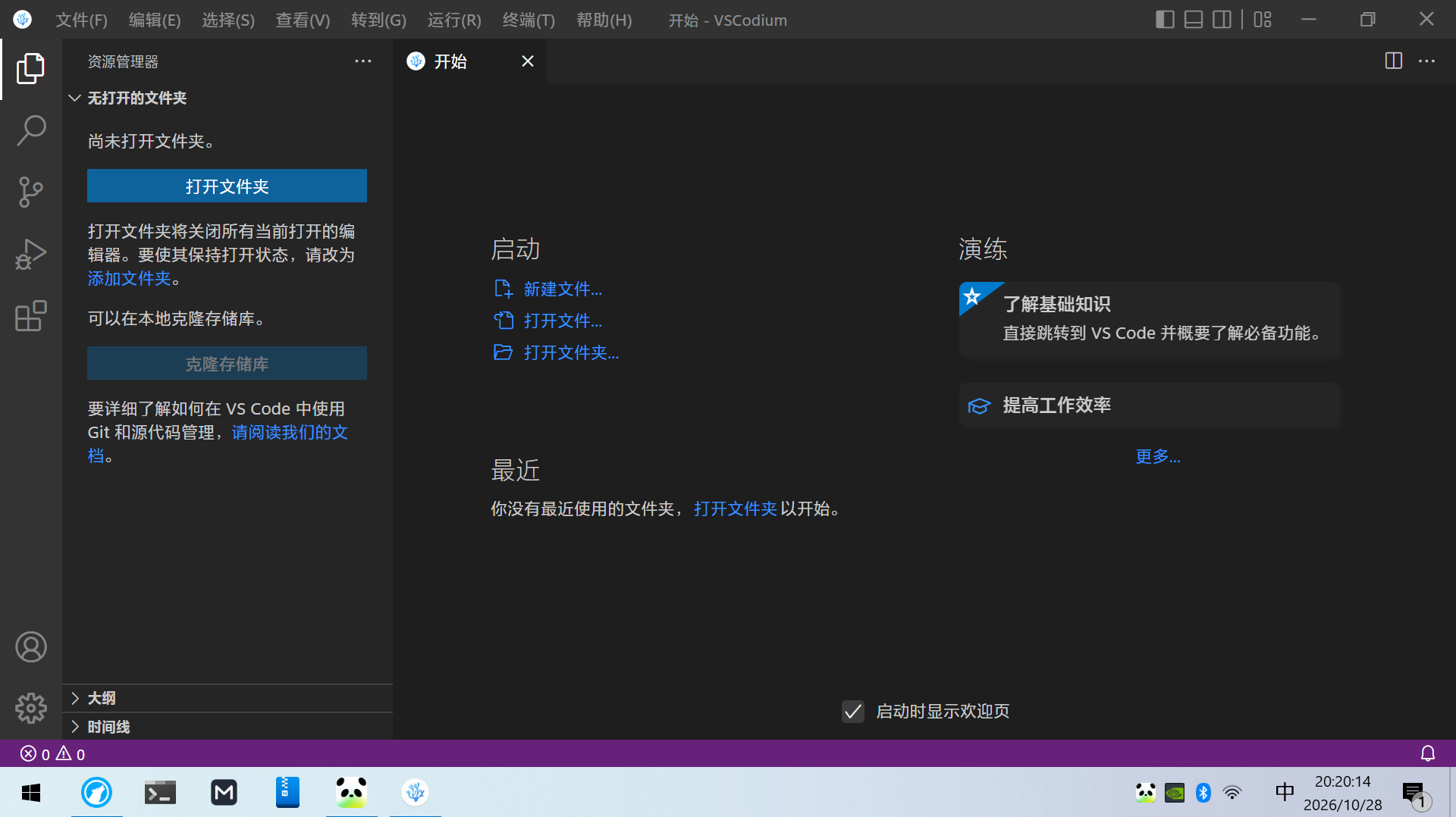Image resolution: width=1456 pixels, height=817 pixels.
Task: Open action center notification icon in tray
Action: coord(1415,795)
